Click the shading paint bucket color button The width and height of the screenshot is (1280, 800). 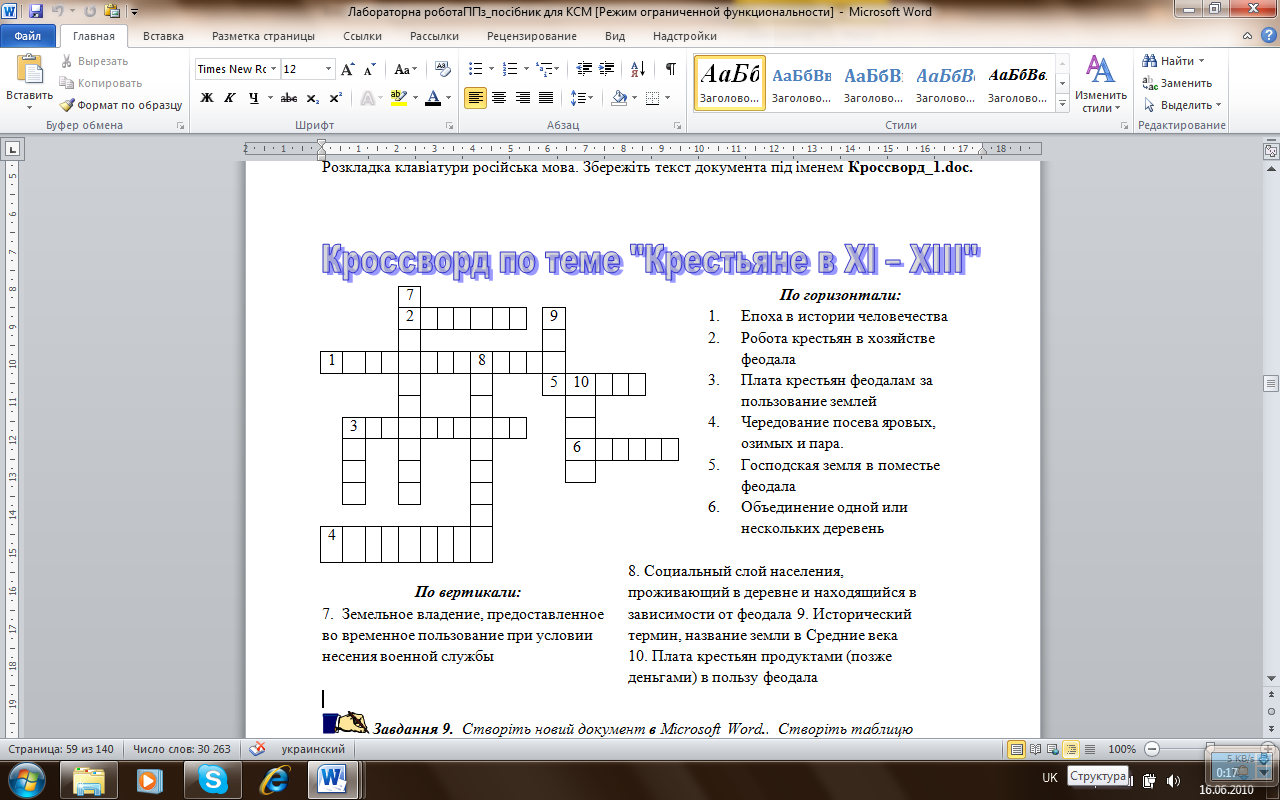[x=619, y=98]
